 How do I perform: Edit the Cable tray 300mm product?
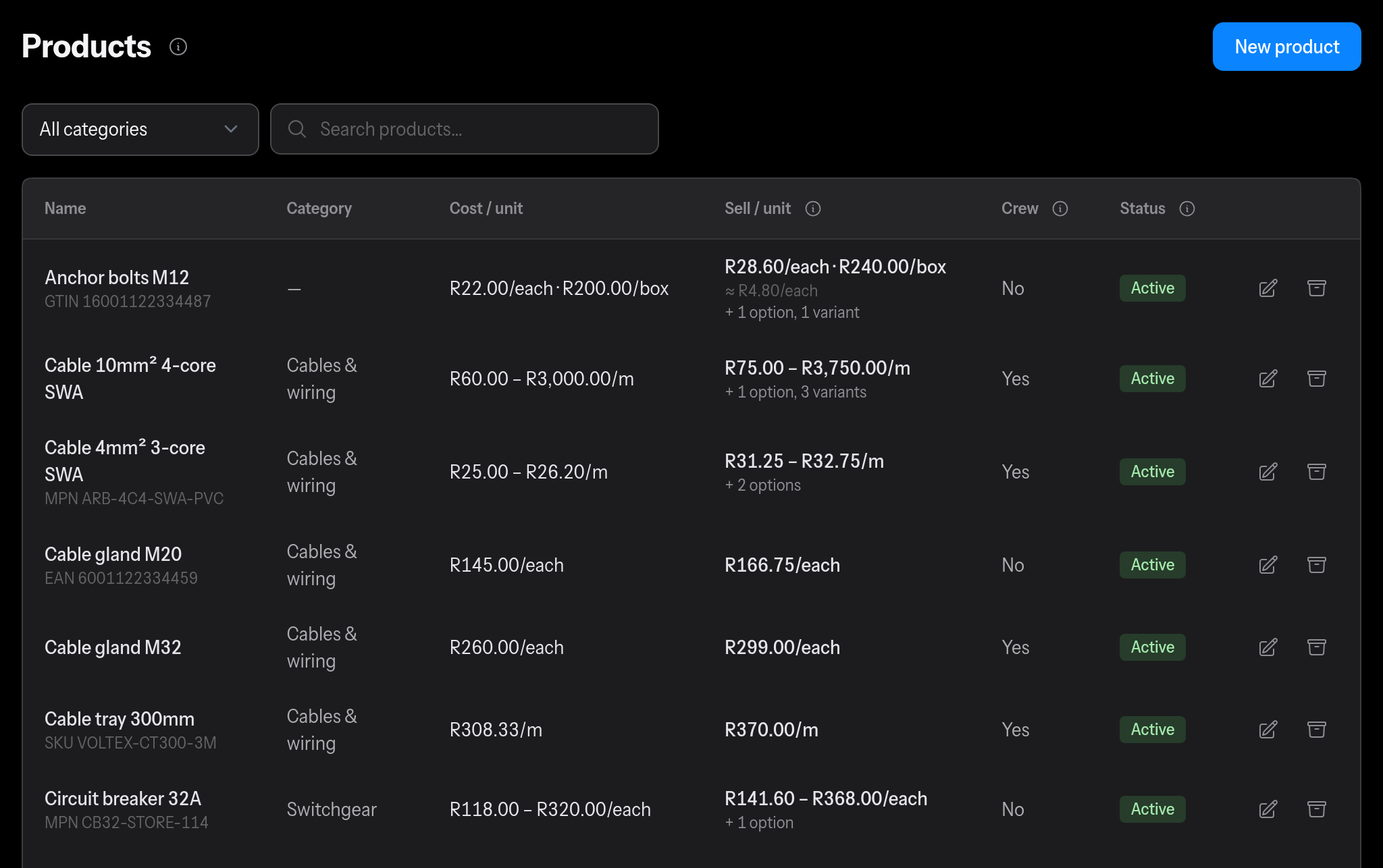1268,730
